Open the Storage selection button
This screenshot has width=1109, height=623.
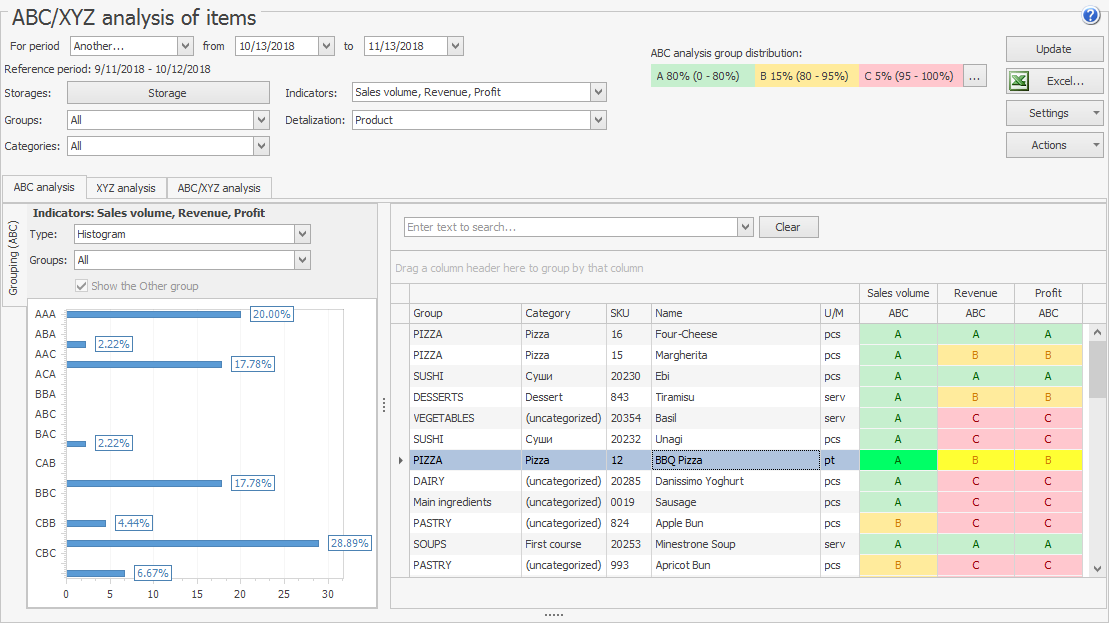167,93
